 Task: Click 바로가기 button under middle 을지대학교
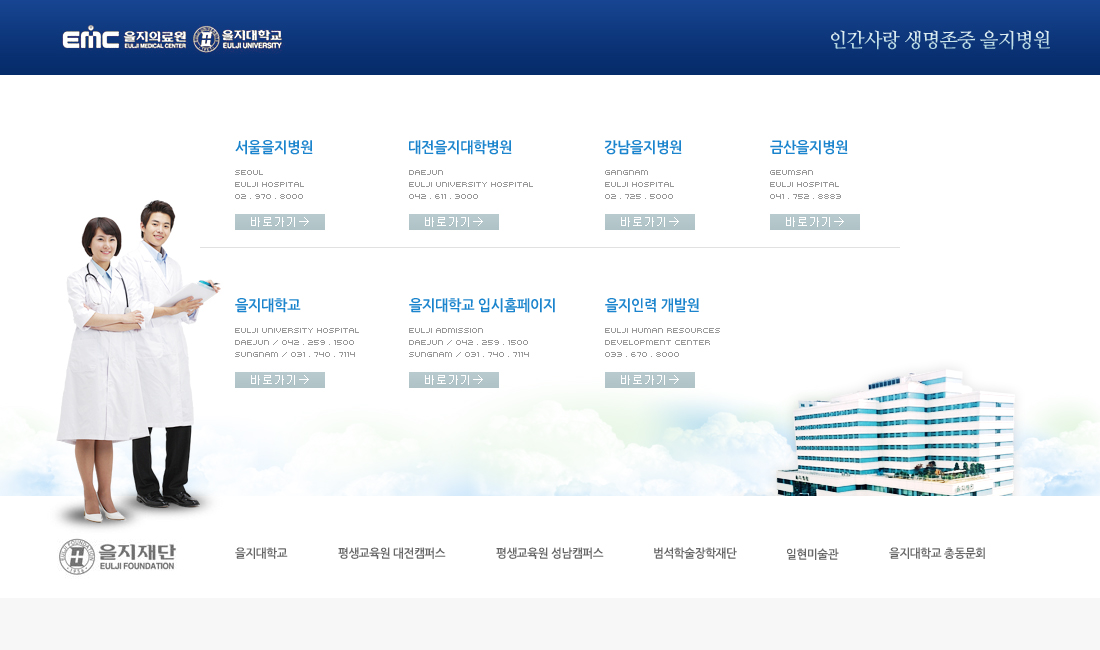click(280, 380)
